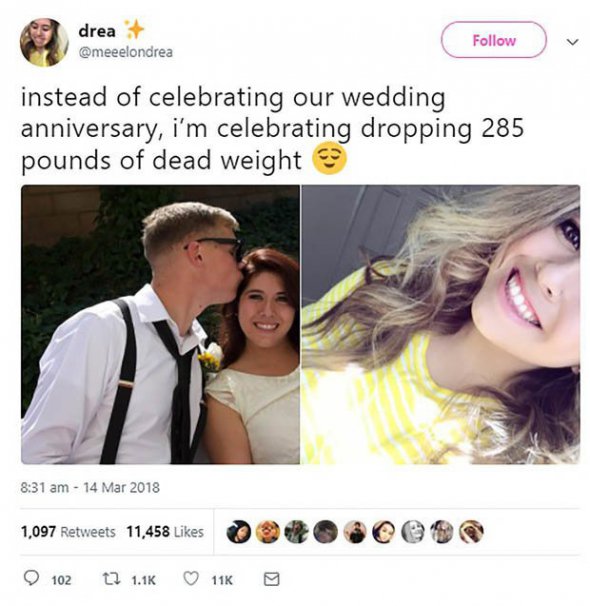
Task: Click last liker avatar in row
Action: [x=471, y=532]
